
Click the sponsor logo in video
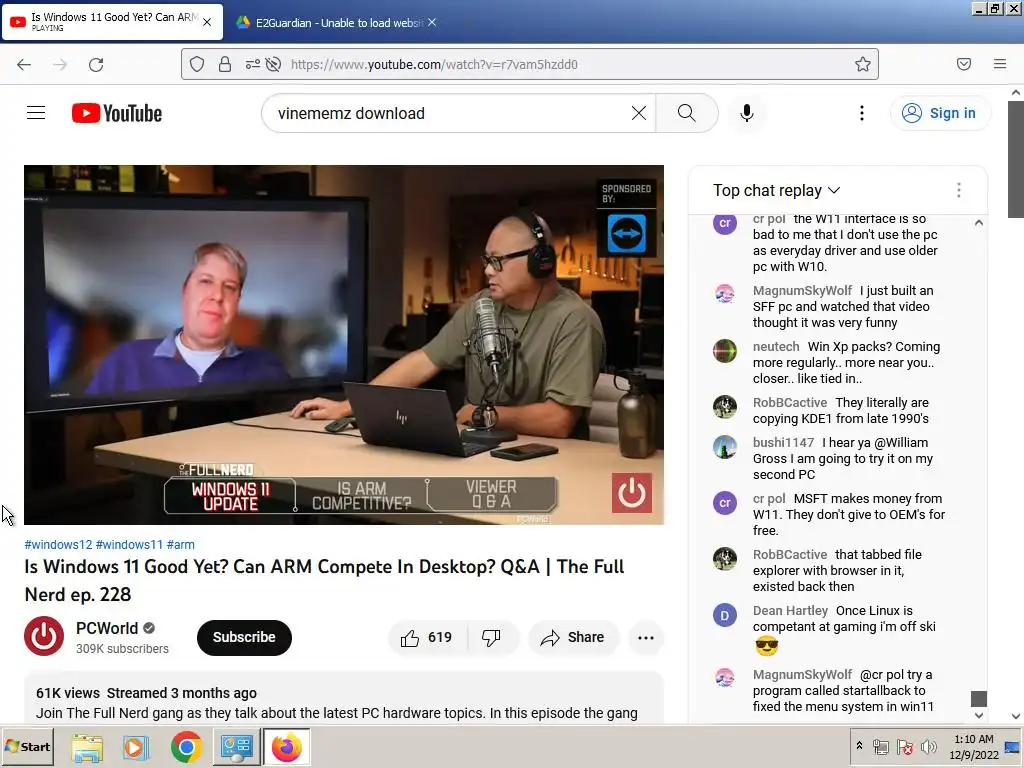pyautogui.click(x=627, y=233)
